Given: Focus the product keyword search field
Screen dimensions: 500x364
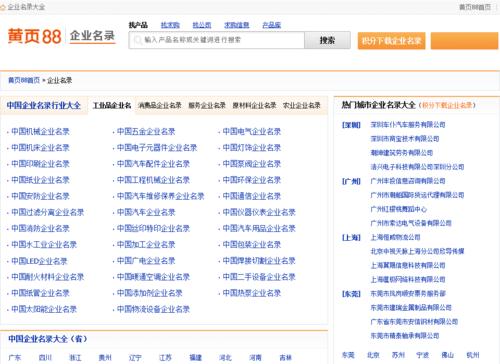Looking at the screenshot, I should click(217, 40).
